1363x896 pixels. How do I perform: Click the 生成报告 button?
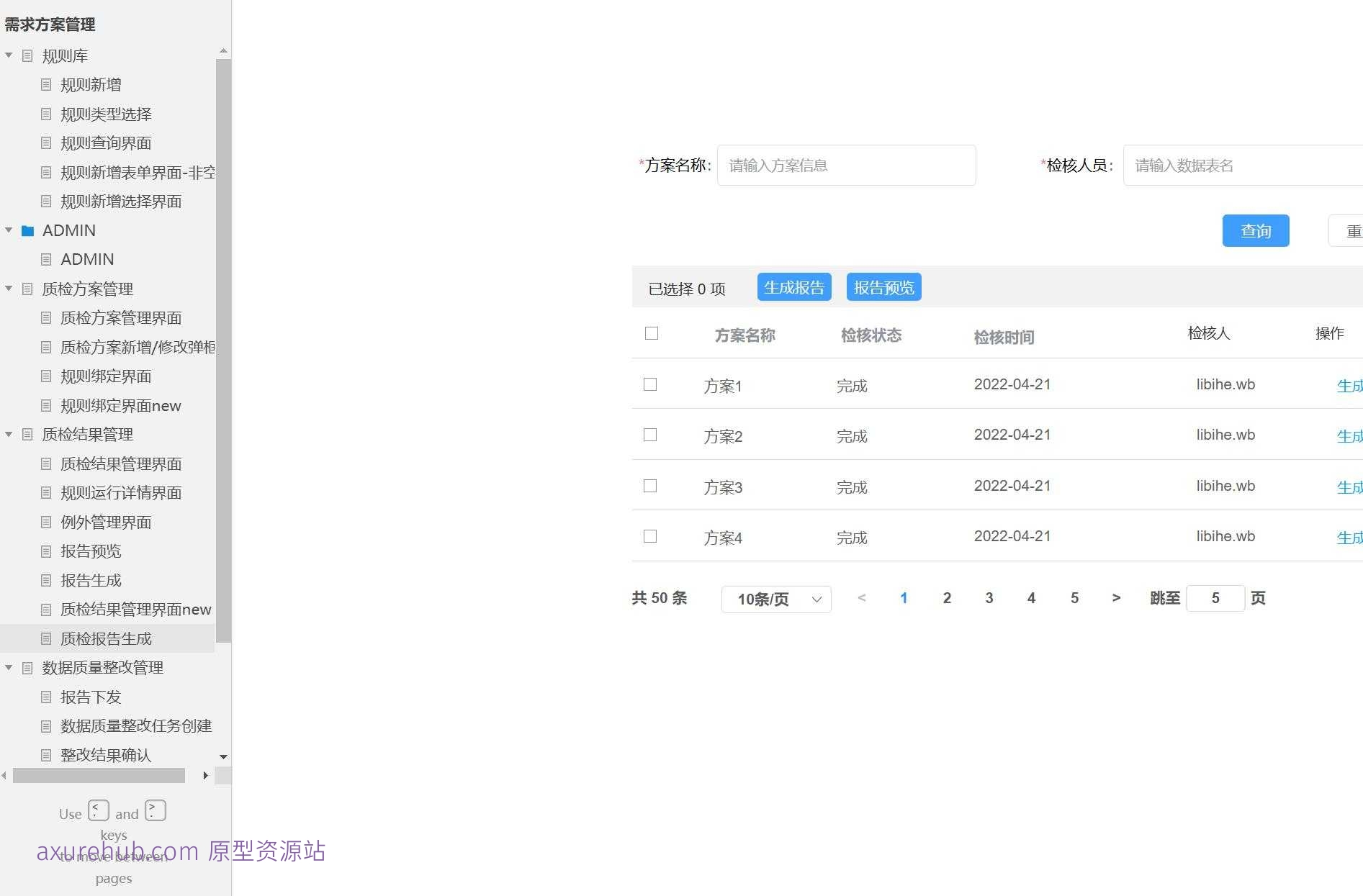tap(794, 286)
